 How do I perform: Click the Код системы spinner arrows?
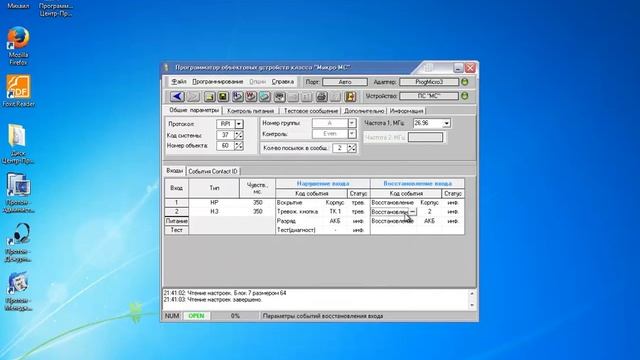point(239,135)
